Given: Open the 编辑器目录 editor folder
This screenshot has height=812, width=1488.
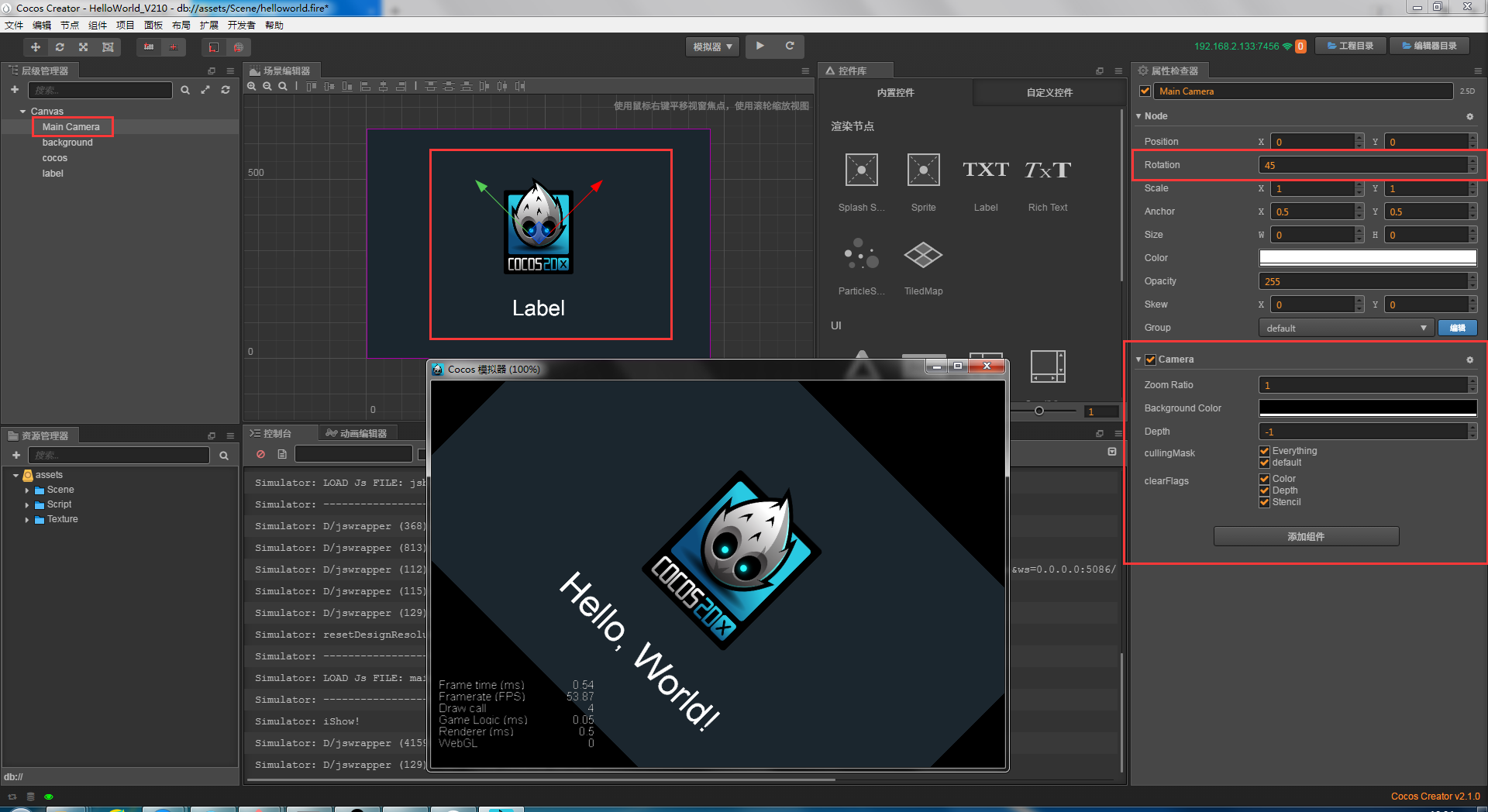Looking at the screenshot, I should pyautogui.click(x=1429, y=46).
